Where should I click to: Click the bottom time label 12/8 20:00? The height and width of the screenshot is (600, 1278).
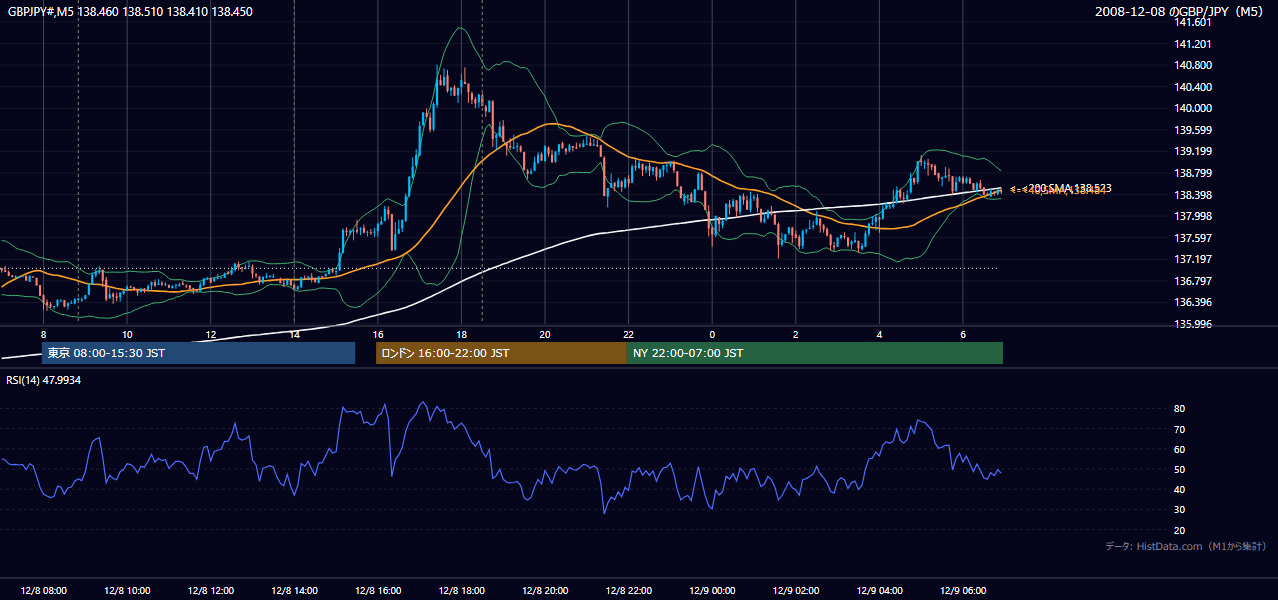pos(545,590)
